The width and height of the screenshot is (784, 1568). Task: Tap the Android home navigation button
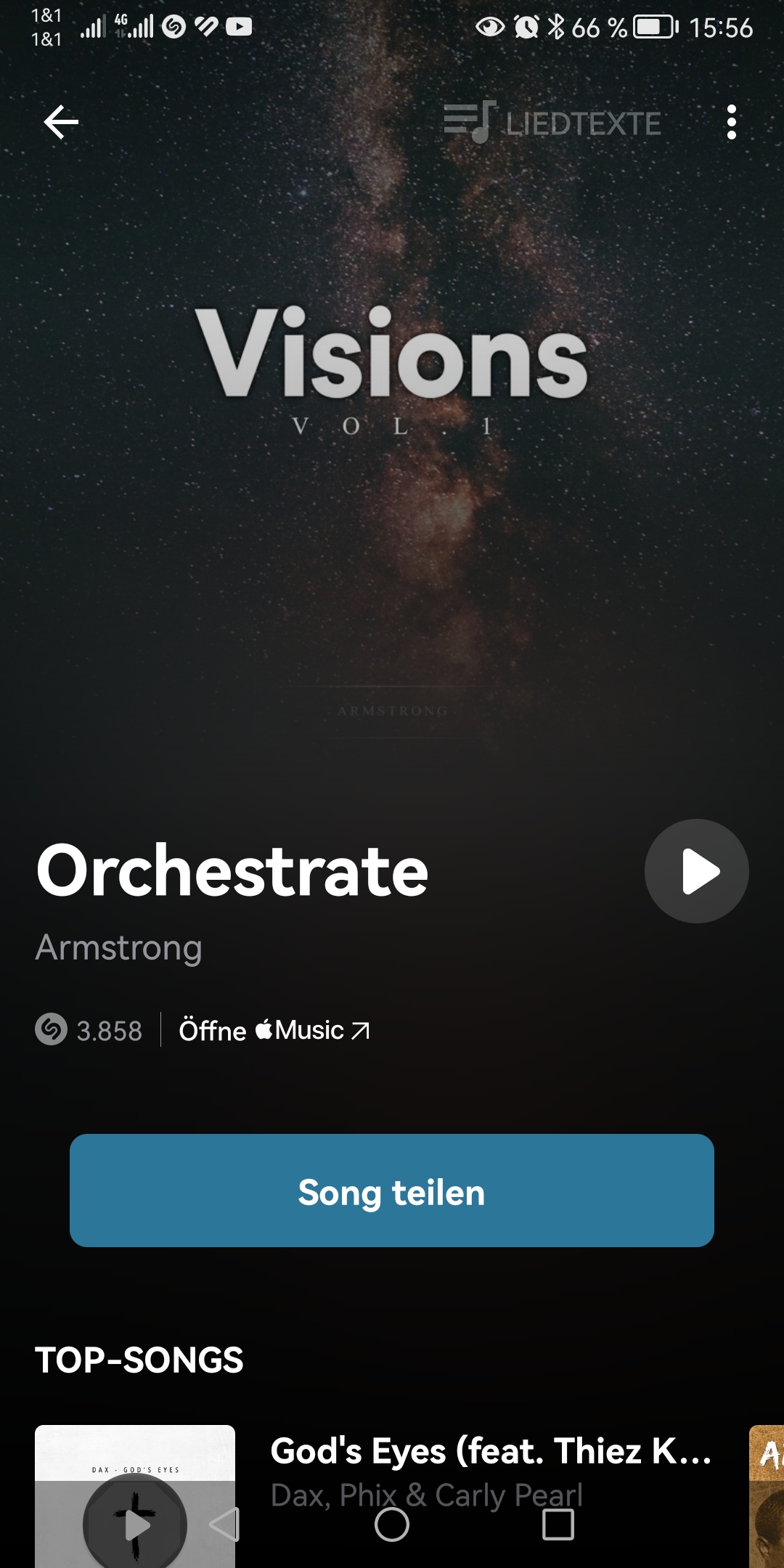(392, 1524)
